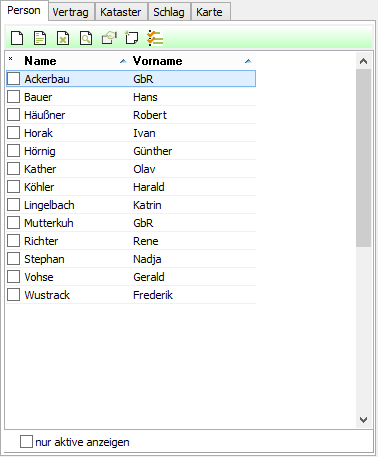
Task: Select the name Lingelbach
Action: point(49,205)
